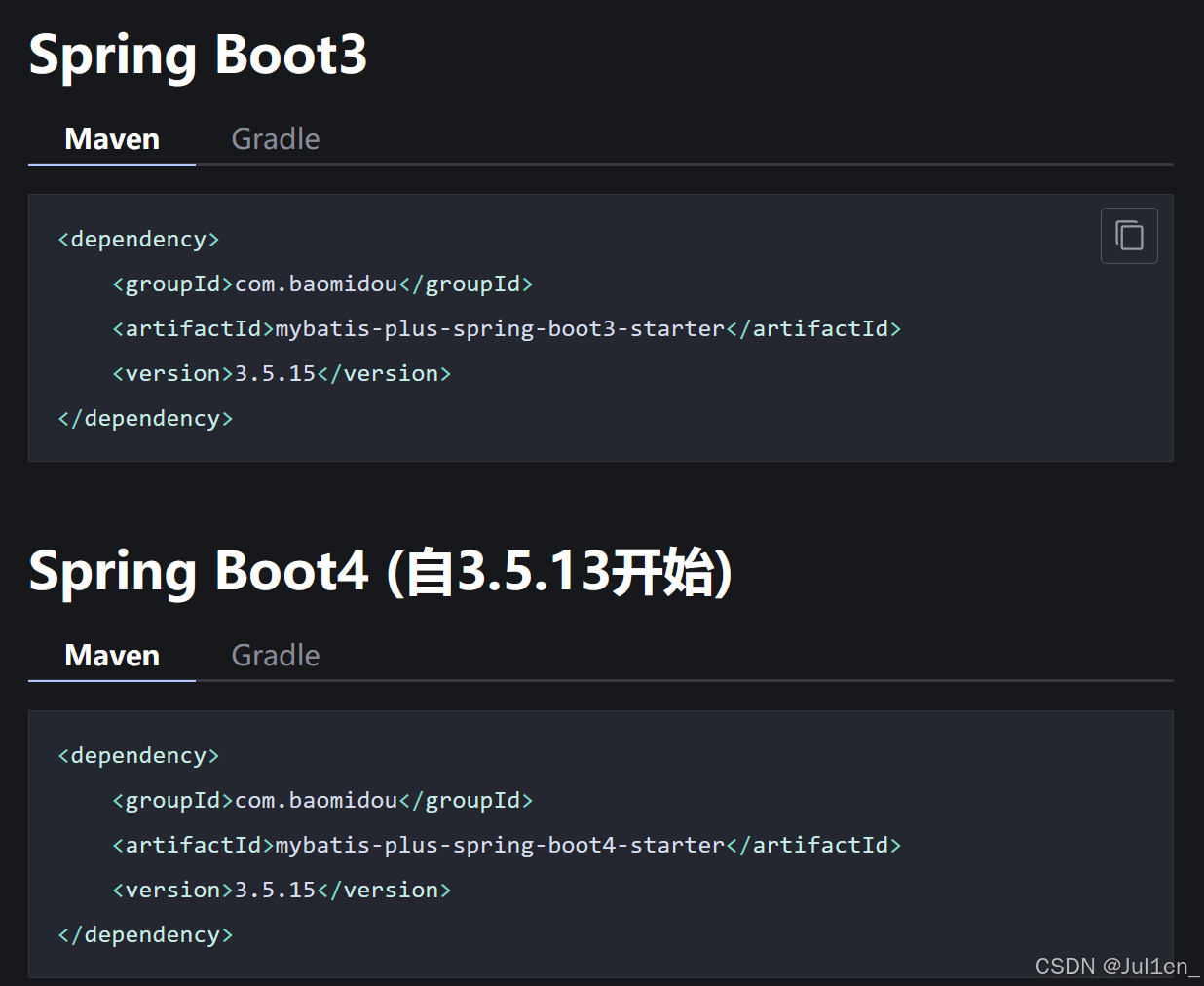Viewport: 1204px width, 986px height.
Task: Click the version 3.5.15 line in the Boot4 block
Action: coord(282,890)
